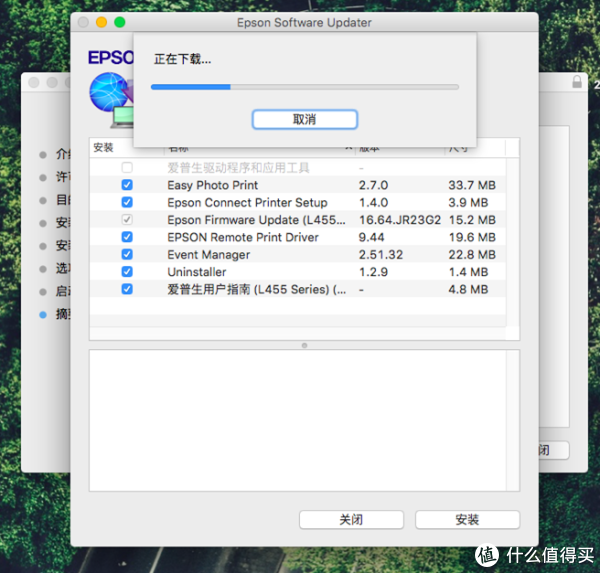This screenshot has height=573, width=600.
Task: Untick the EPSON Remote Print Driver checkbox
Action: [127, 237]
